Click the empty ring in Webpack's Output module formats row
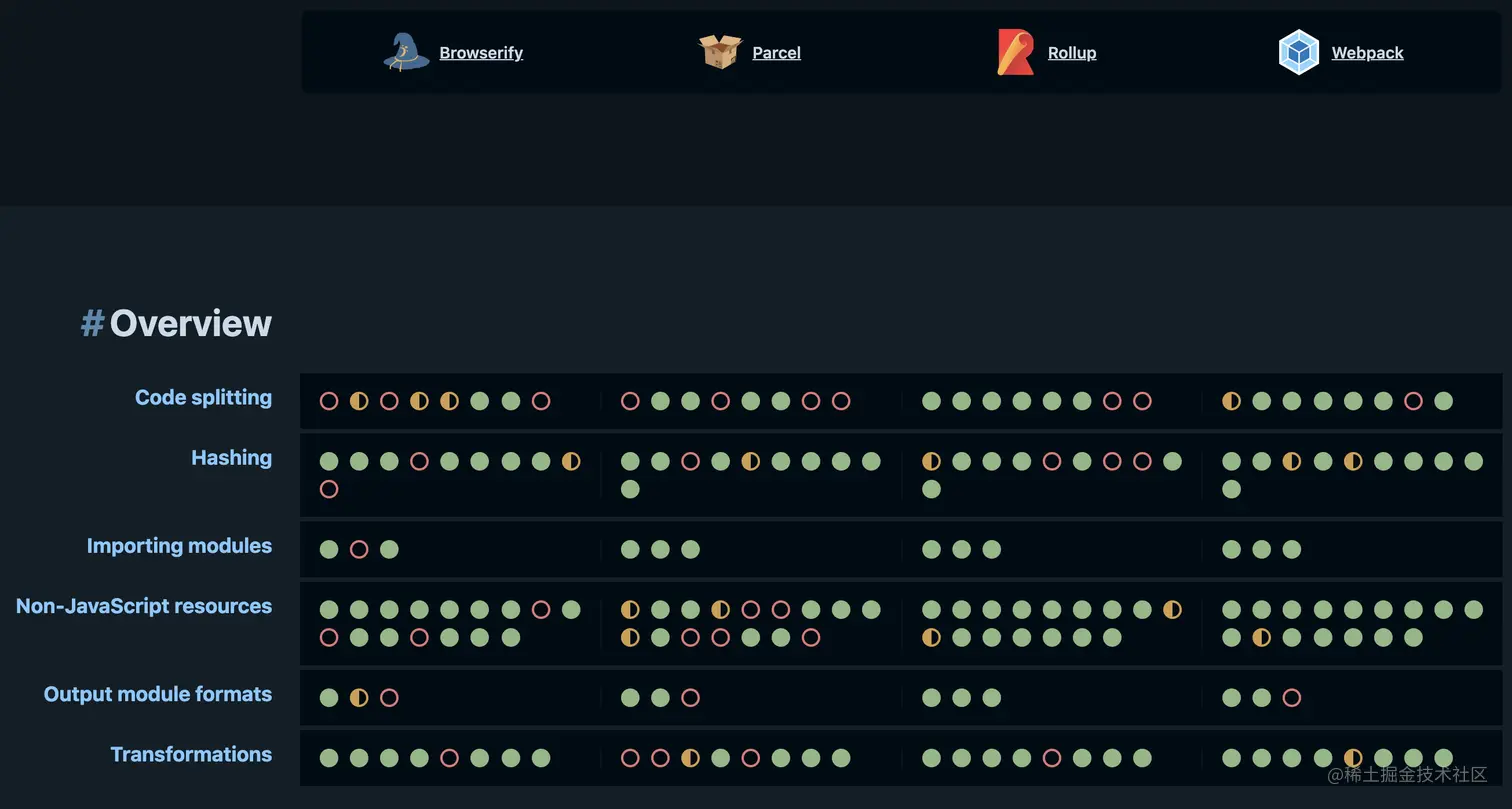 [x=1292, y=697]
